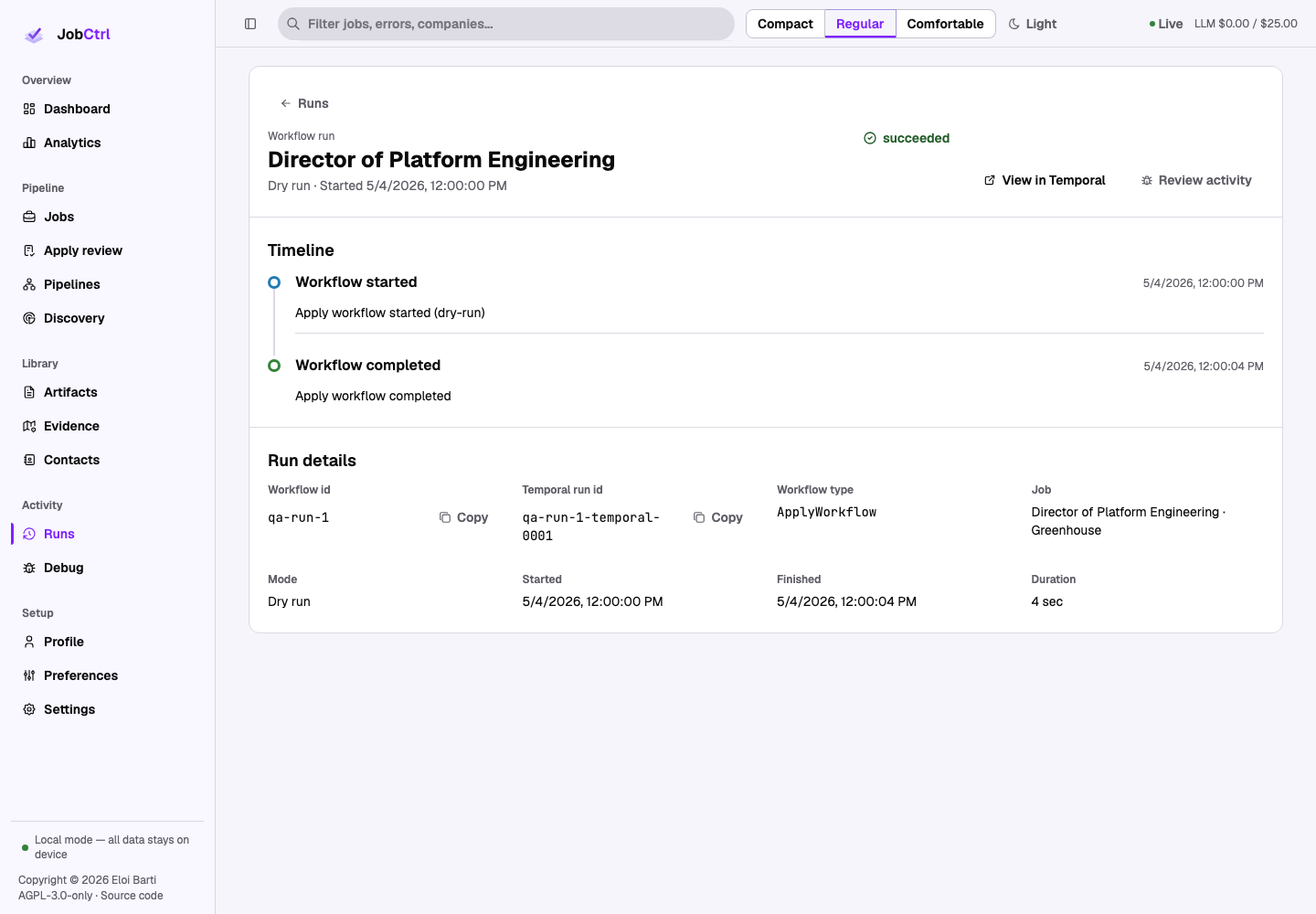Go back to Runs list
Viewport: 1316px width, 914px height.
[304, 103]
